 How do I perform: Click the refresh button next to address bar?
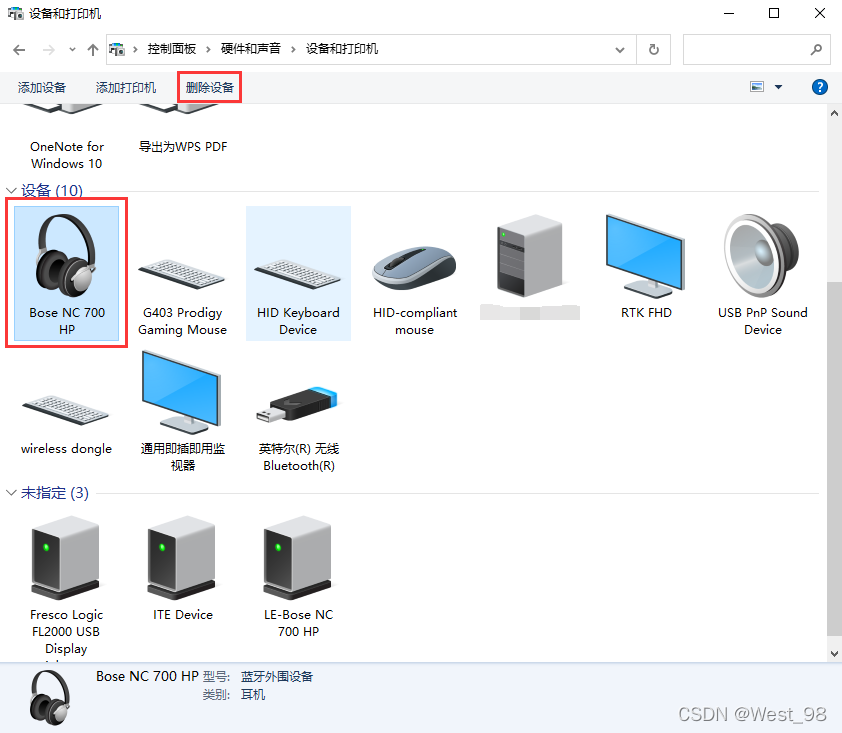click(x=654, y=49)
